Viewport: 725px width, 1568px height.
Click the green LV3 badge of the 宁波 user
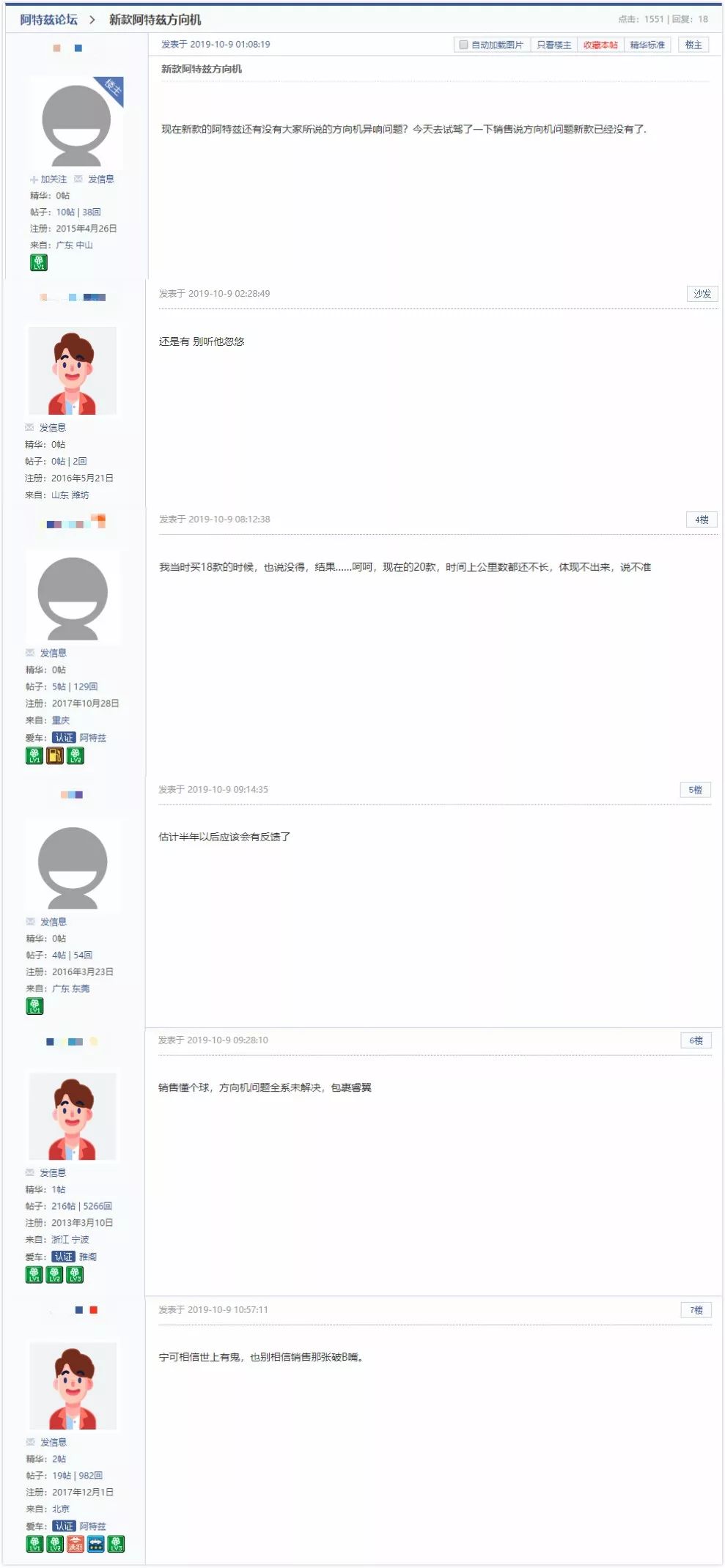point(75,1275)
